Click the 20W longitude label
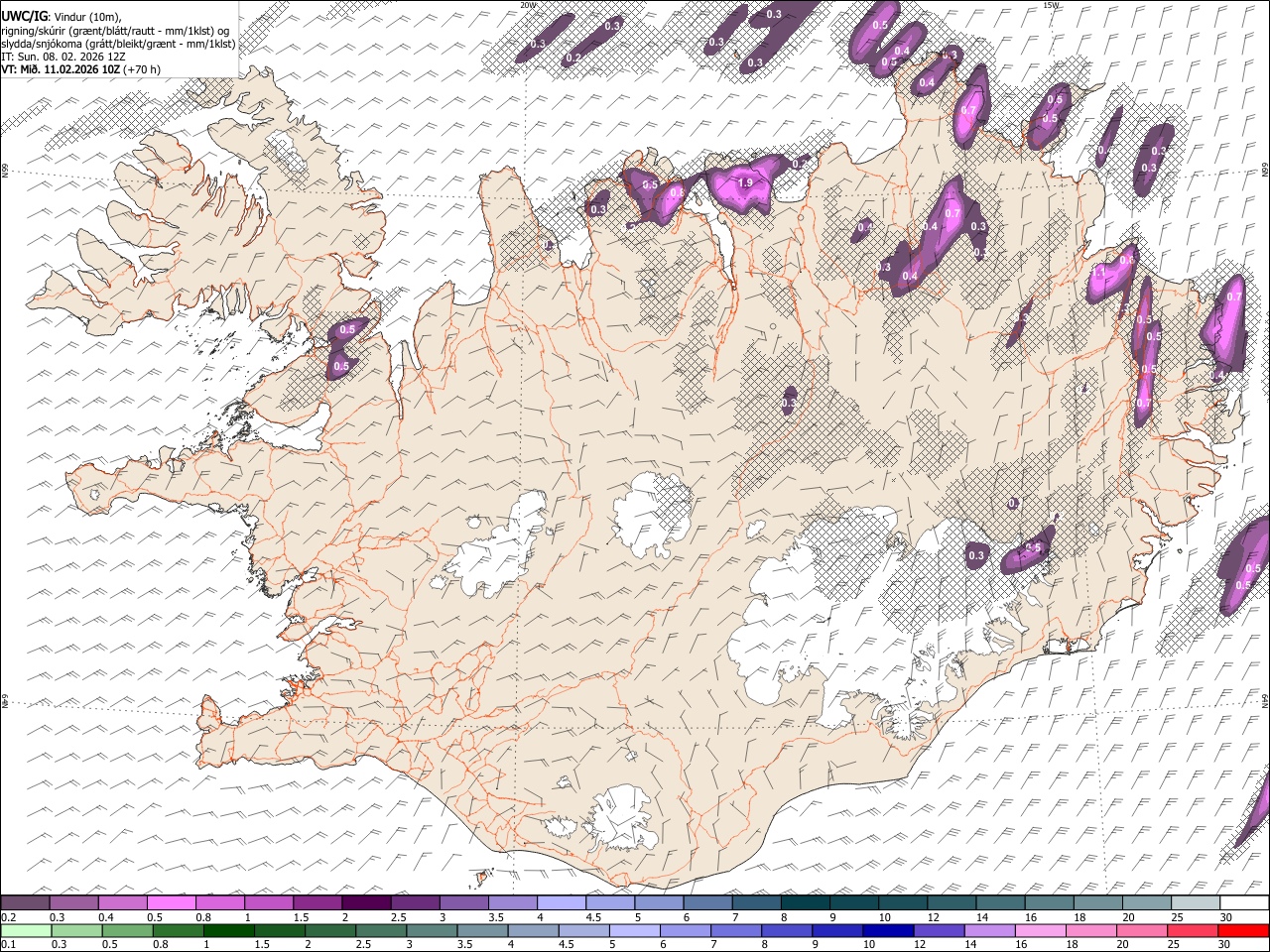Image resolution: width=1270 pixels, height=952 pixels. (x=528, y=5)
